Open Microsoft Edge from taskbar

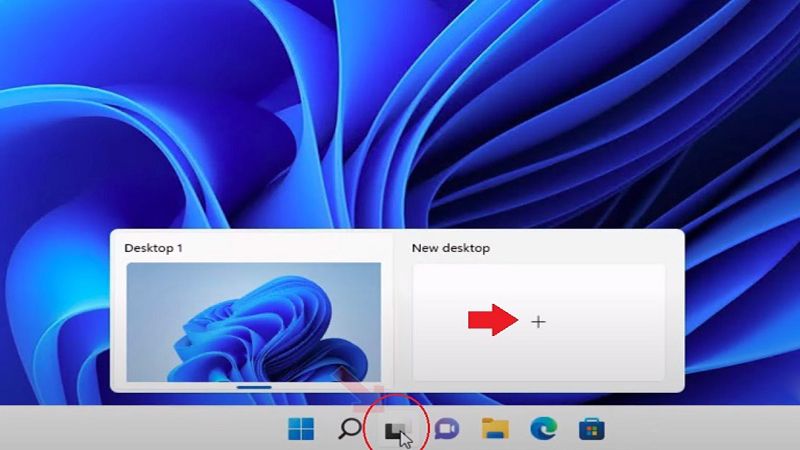pos(543,429)
